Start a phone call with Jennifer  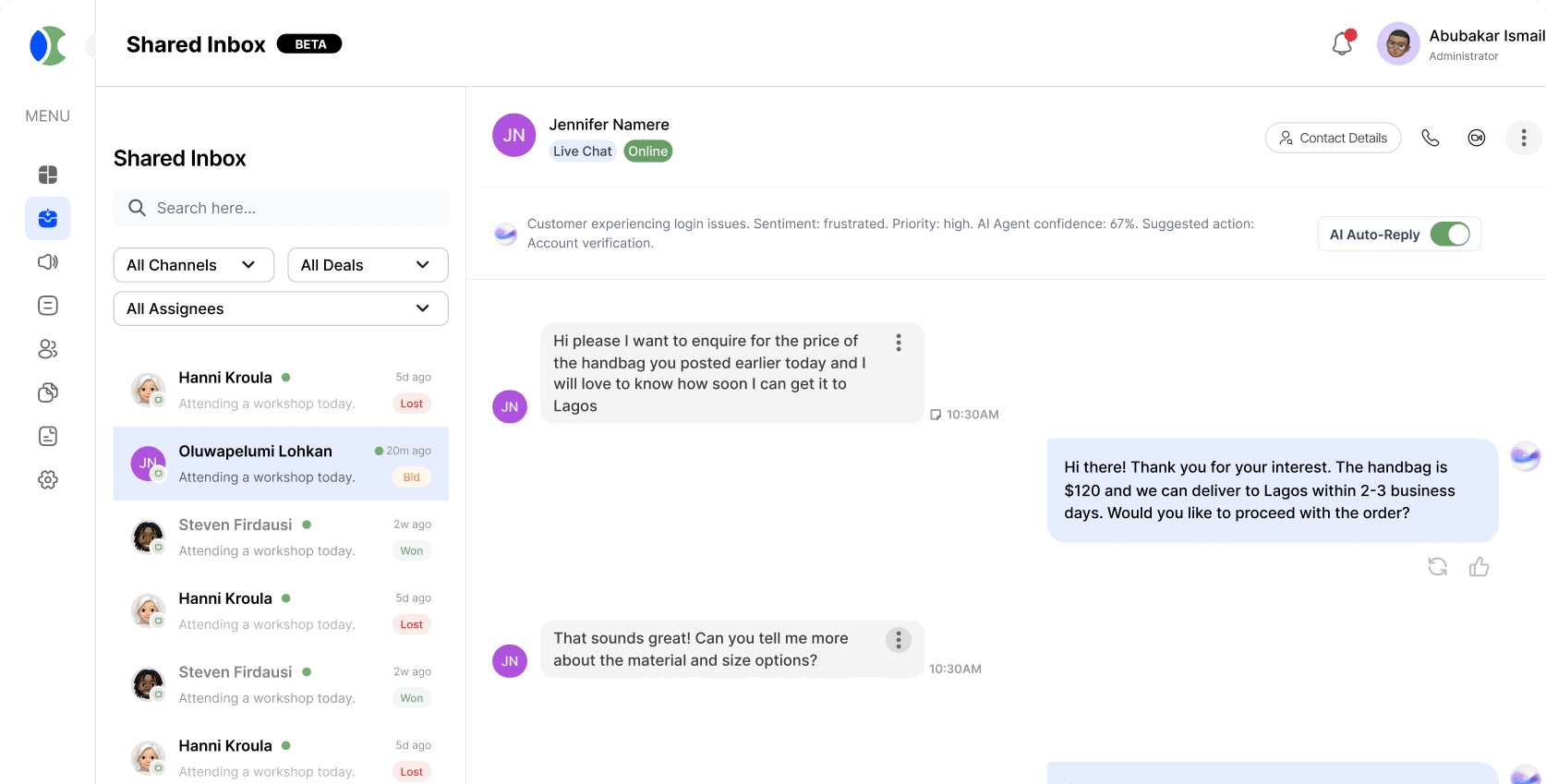[x=1431, y=138]
